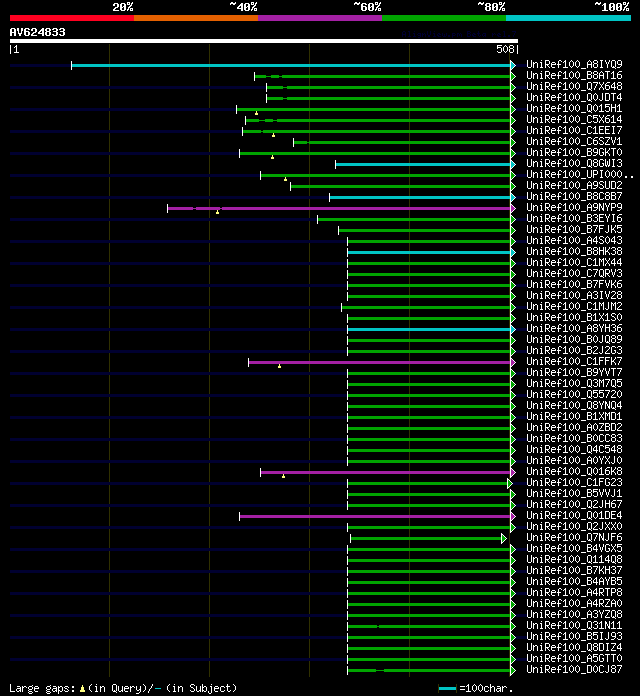Click UniRef100_Q016K8 label
Viewport: 640px width, 696px height.
[x=574, y=471]
